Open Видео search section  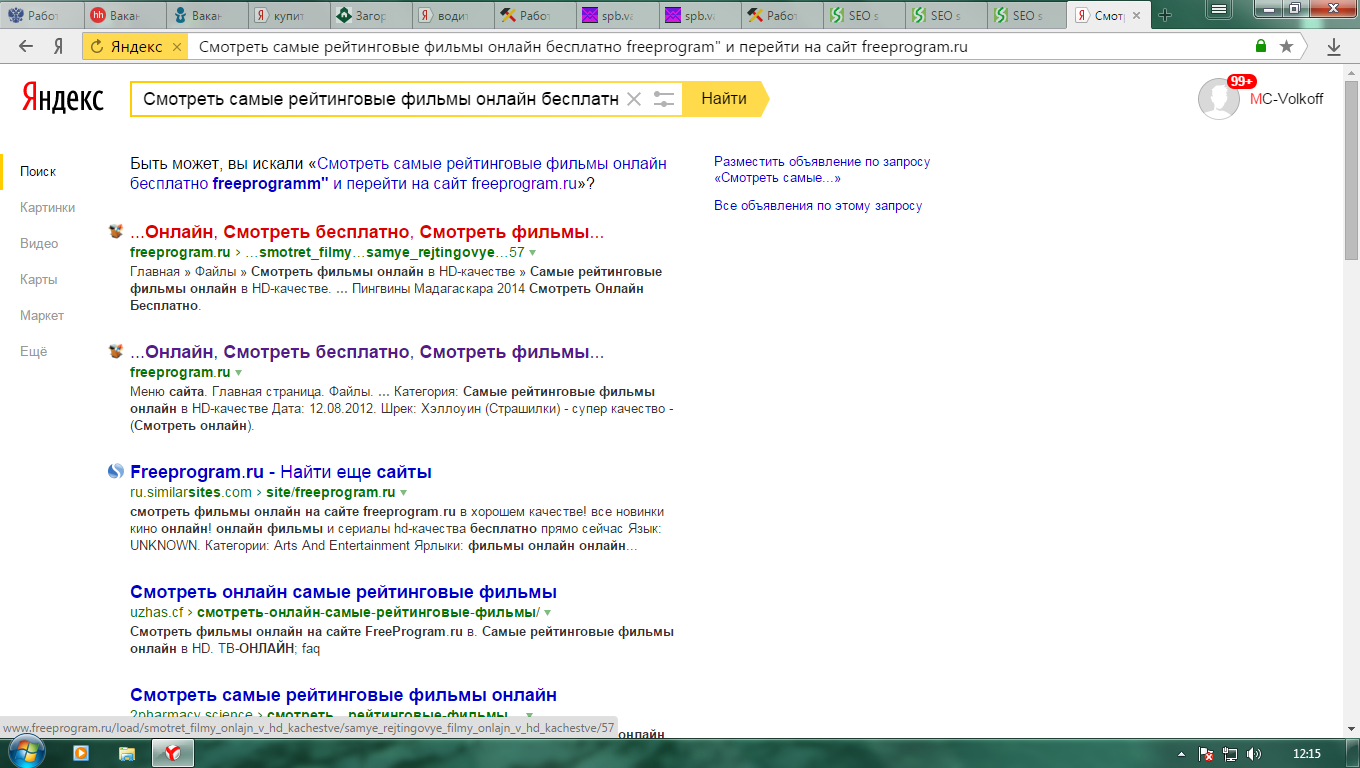pyautogui.click(x=39, y=243)
